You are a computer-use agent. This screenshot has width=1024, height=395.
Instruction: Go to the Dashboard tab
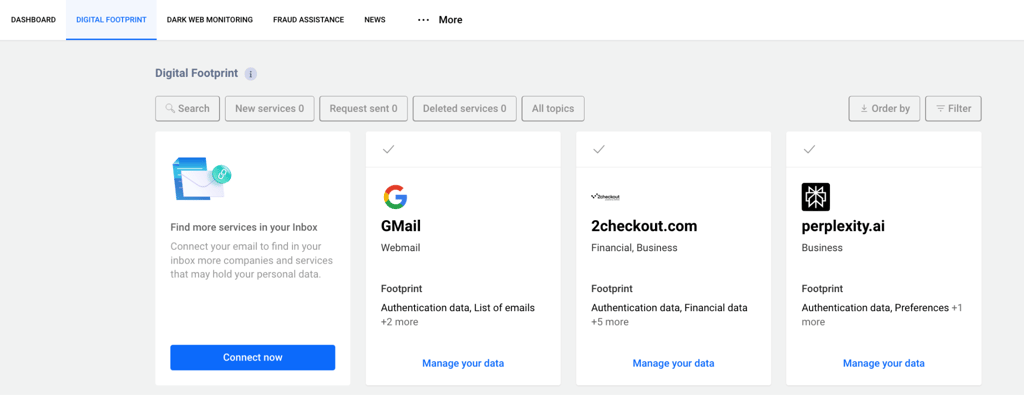33,20
